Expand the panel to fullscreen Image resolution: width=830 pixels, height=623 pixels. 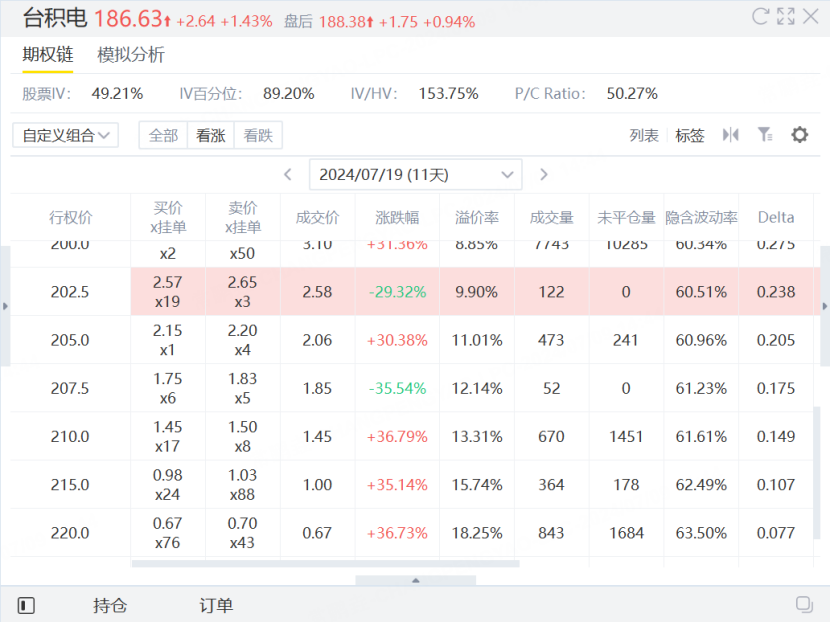point(786,16)
